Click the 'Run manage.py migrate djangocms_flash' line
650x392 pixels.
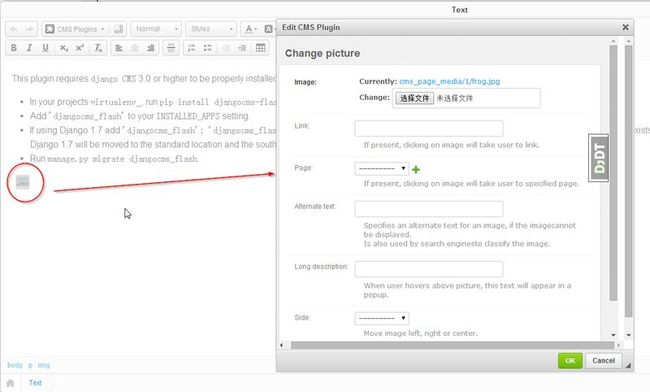click(x=114, y=159)
